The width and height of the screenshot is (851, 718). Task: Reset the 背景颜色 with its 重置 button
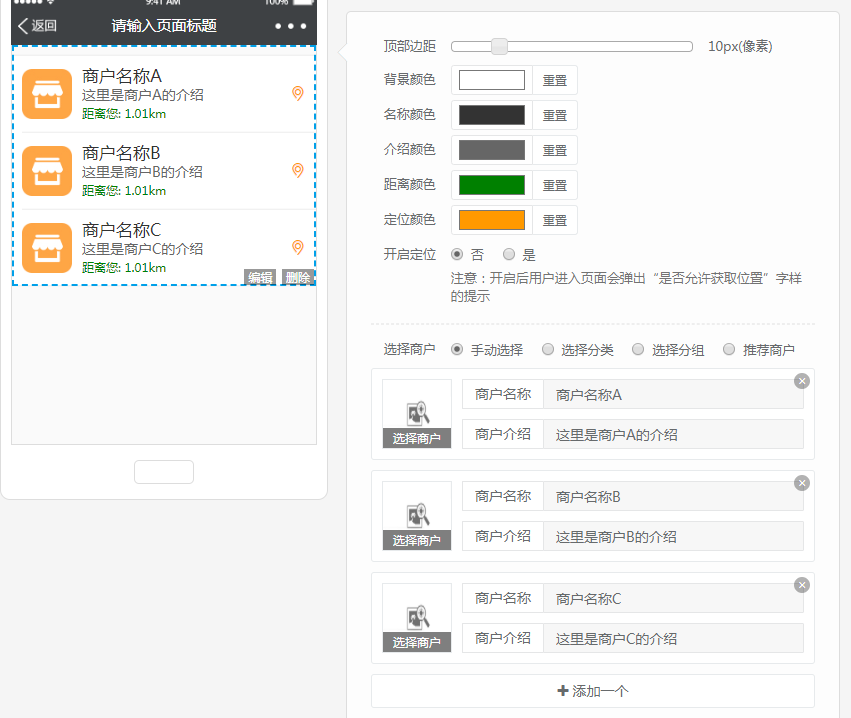[555, 81]
